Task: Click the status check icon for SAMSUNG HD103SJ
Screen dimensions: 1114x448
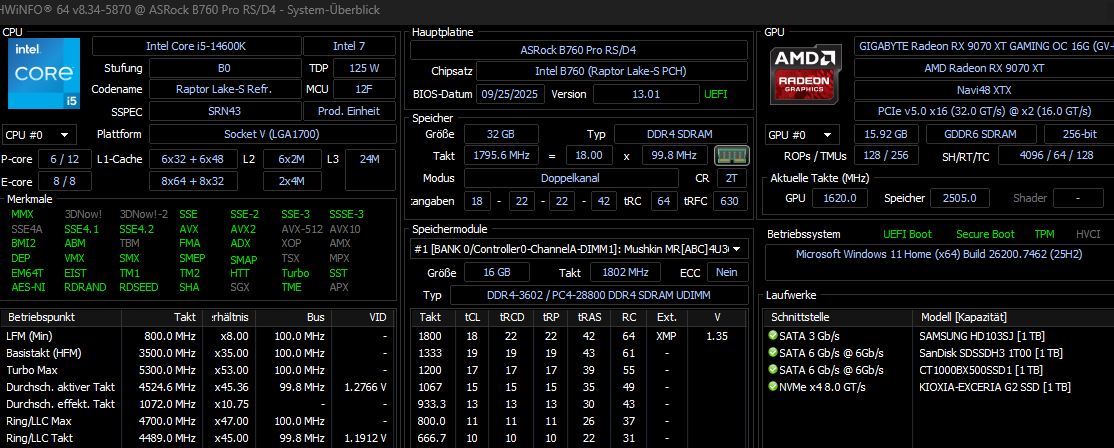Action: click(773, 336)
